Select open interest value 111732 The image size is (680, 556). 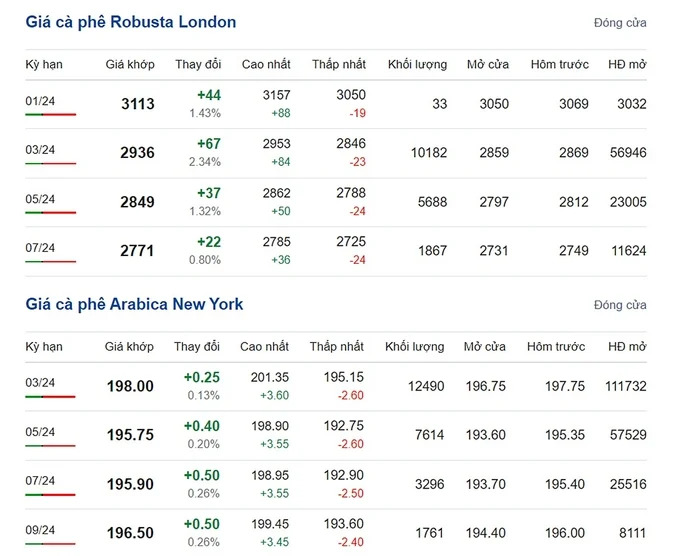coord(625,386)
